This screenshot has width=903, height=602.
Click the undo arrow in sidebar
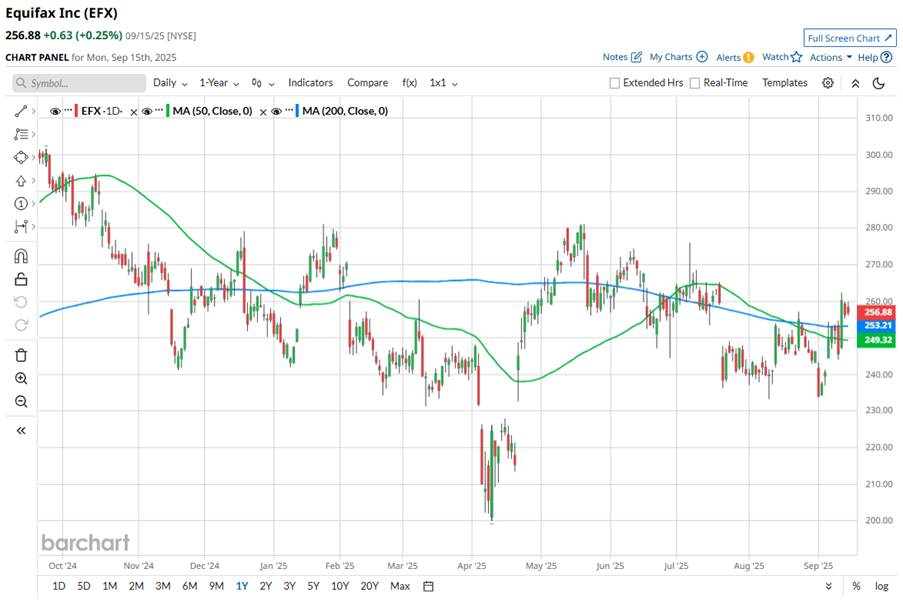click(x=21, y=302)
